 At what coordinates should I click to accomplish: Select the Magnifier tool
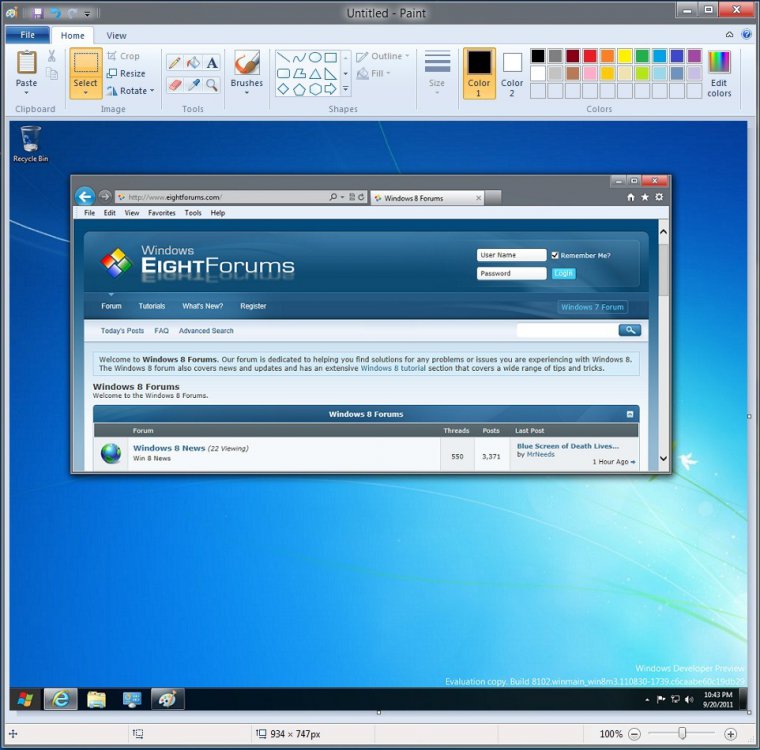pyautogui.click(x=212, y=85)
